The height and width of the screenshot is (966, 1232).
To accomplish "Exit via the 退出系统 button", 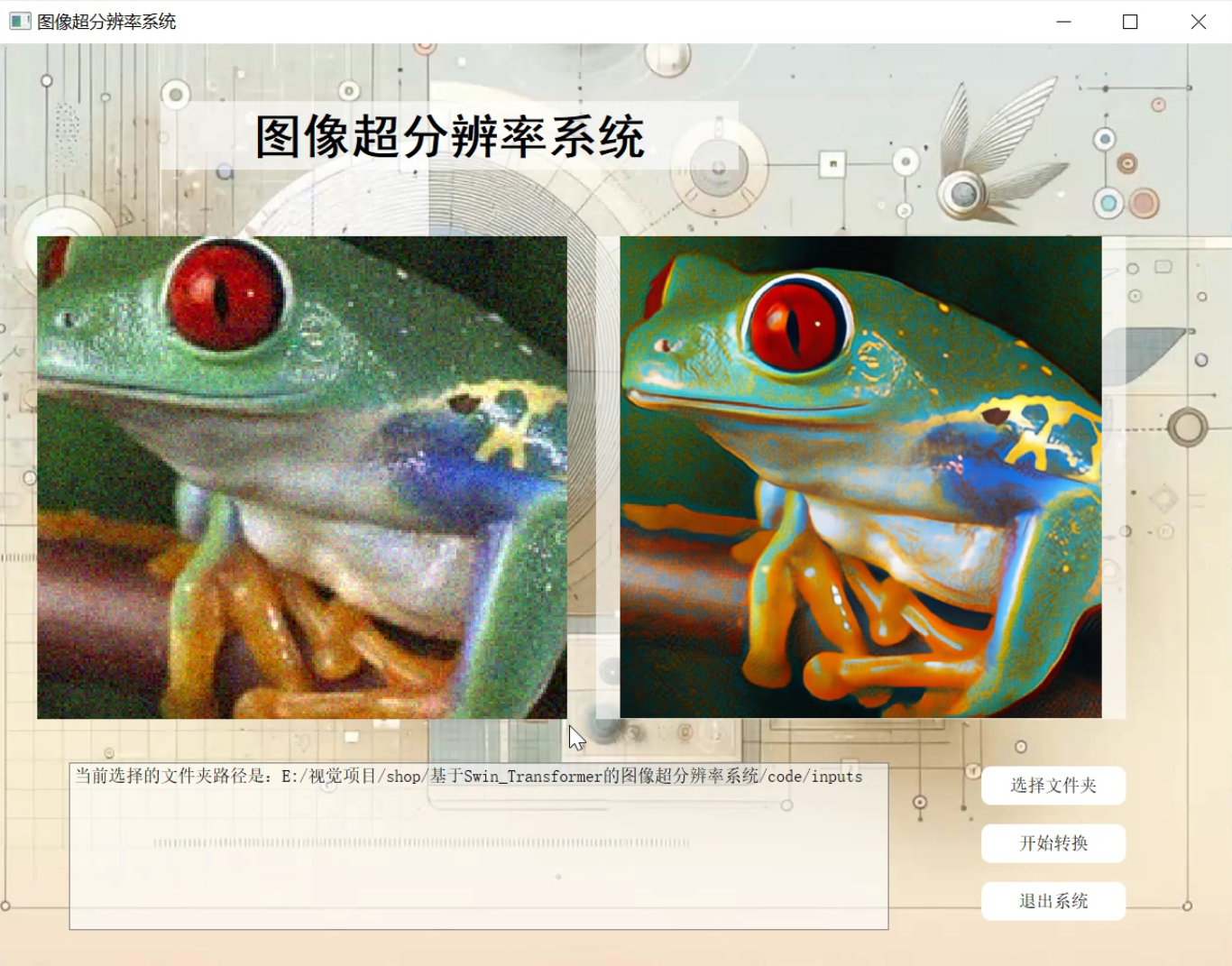I will click(x=1053, y=901).
